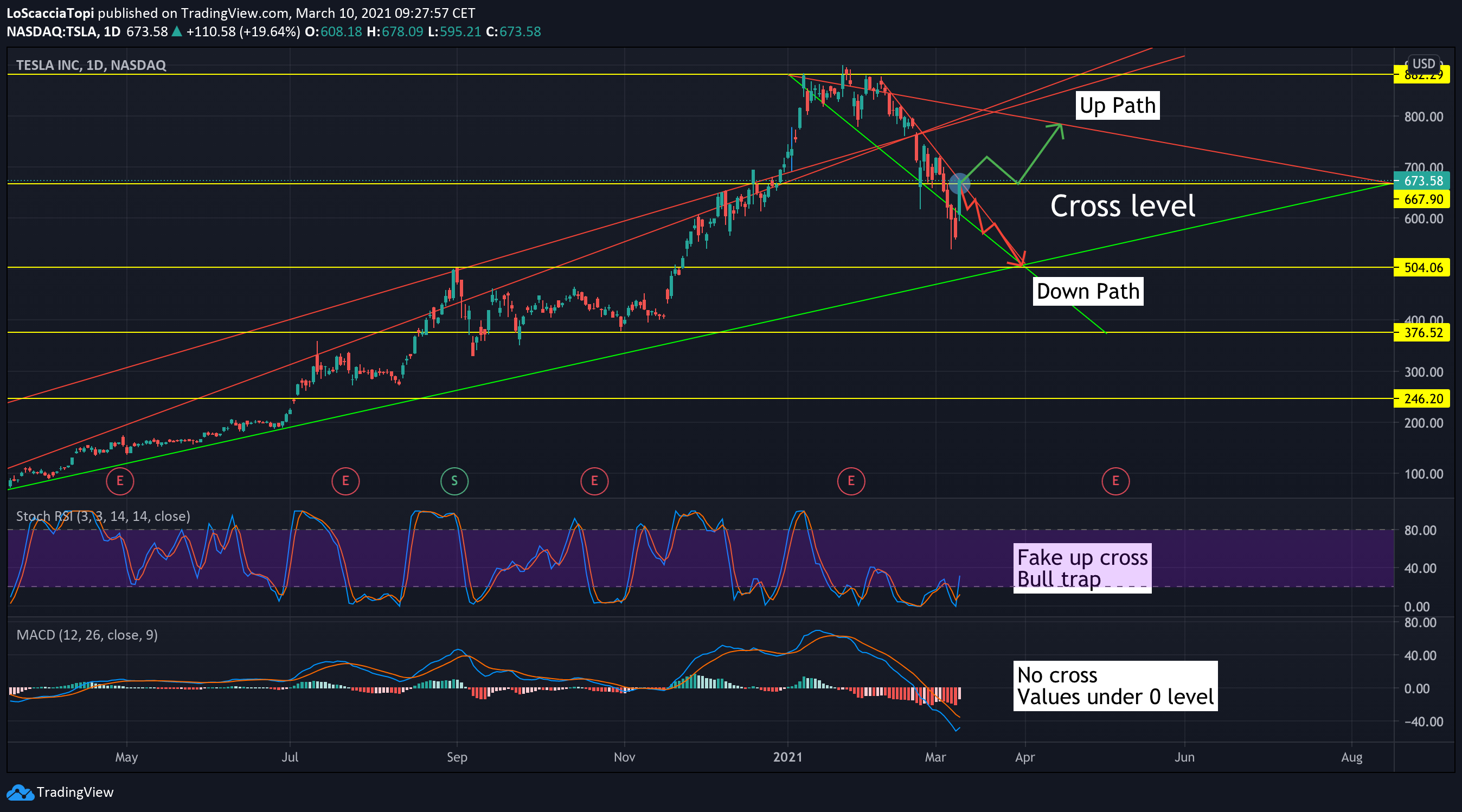Screen dimensions: 1462x812
Task: Click the Cross level annotation text
Action: click(x=1123, y=205)
